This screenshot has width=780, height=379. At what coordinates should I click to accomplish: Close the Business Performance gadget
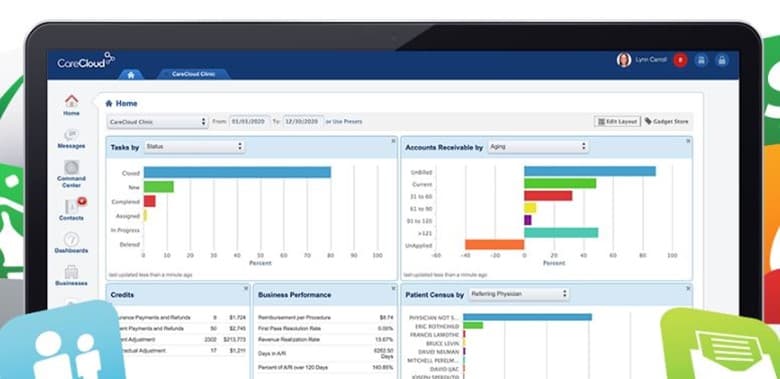click(393, 288)
